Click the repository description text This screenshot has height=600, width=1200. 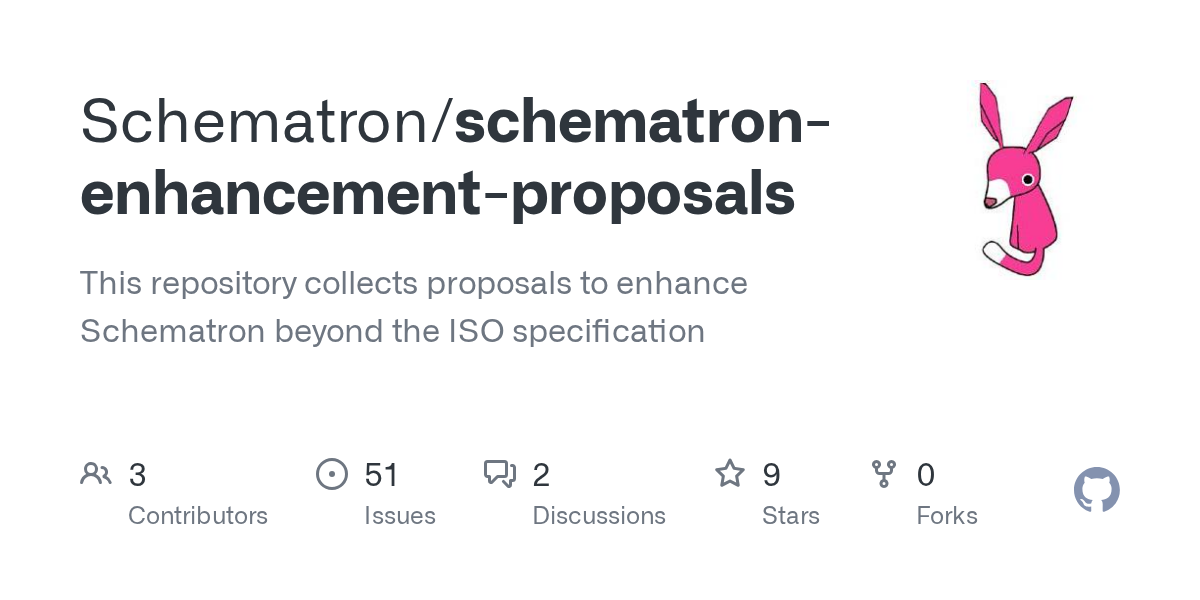click(x=414, y=307)
